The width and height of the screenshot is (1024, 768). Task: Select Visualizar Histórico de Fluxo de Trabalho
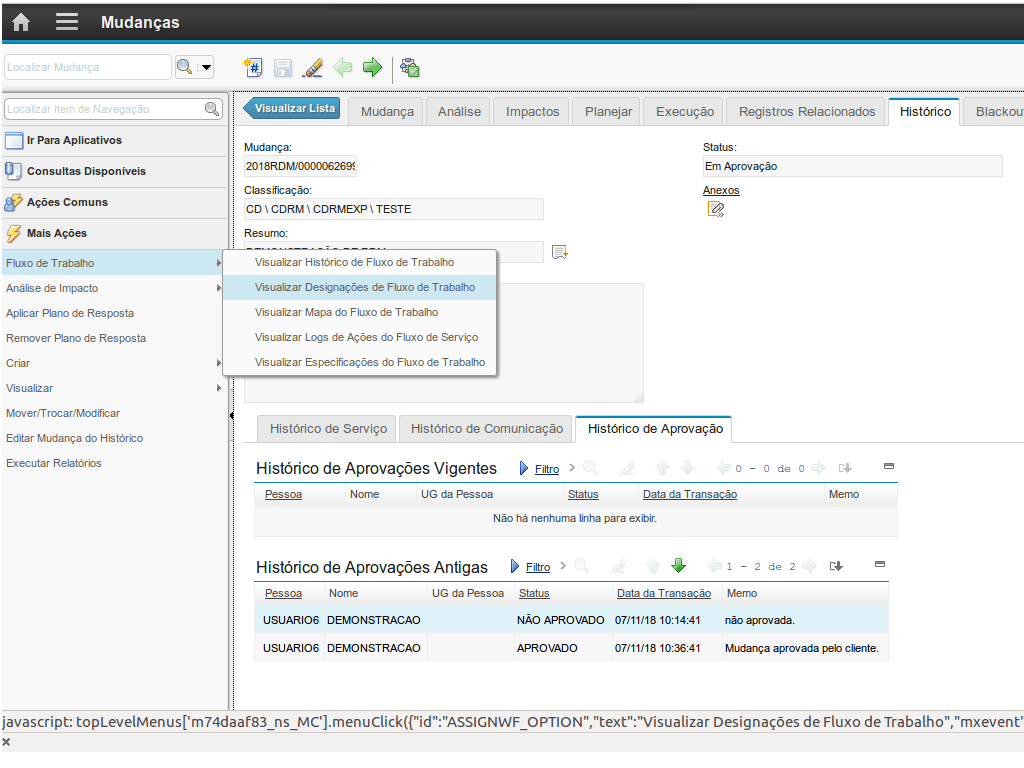click(359, 263)
